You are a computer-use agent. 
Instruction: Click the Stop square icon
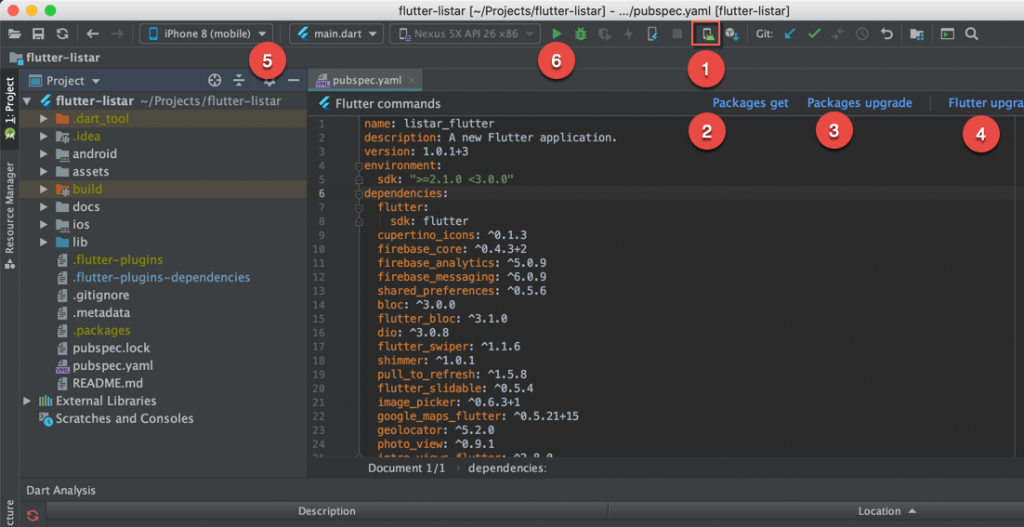[677, 34]
